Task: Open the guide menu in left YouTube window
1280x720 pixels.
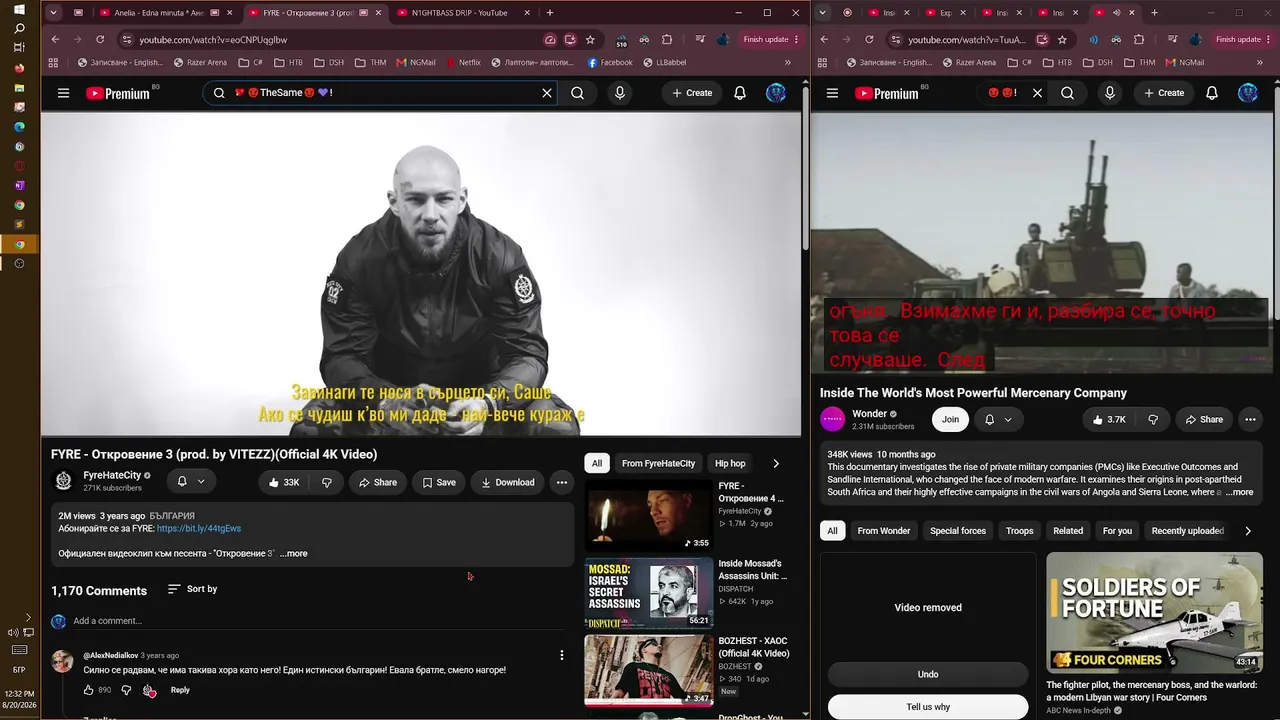Action: [63, 93]
